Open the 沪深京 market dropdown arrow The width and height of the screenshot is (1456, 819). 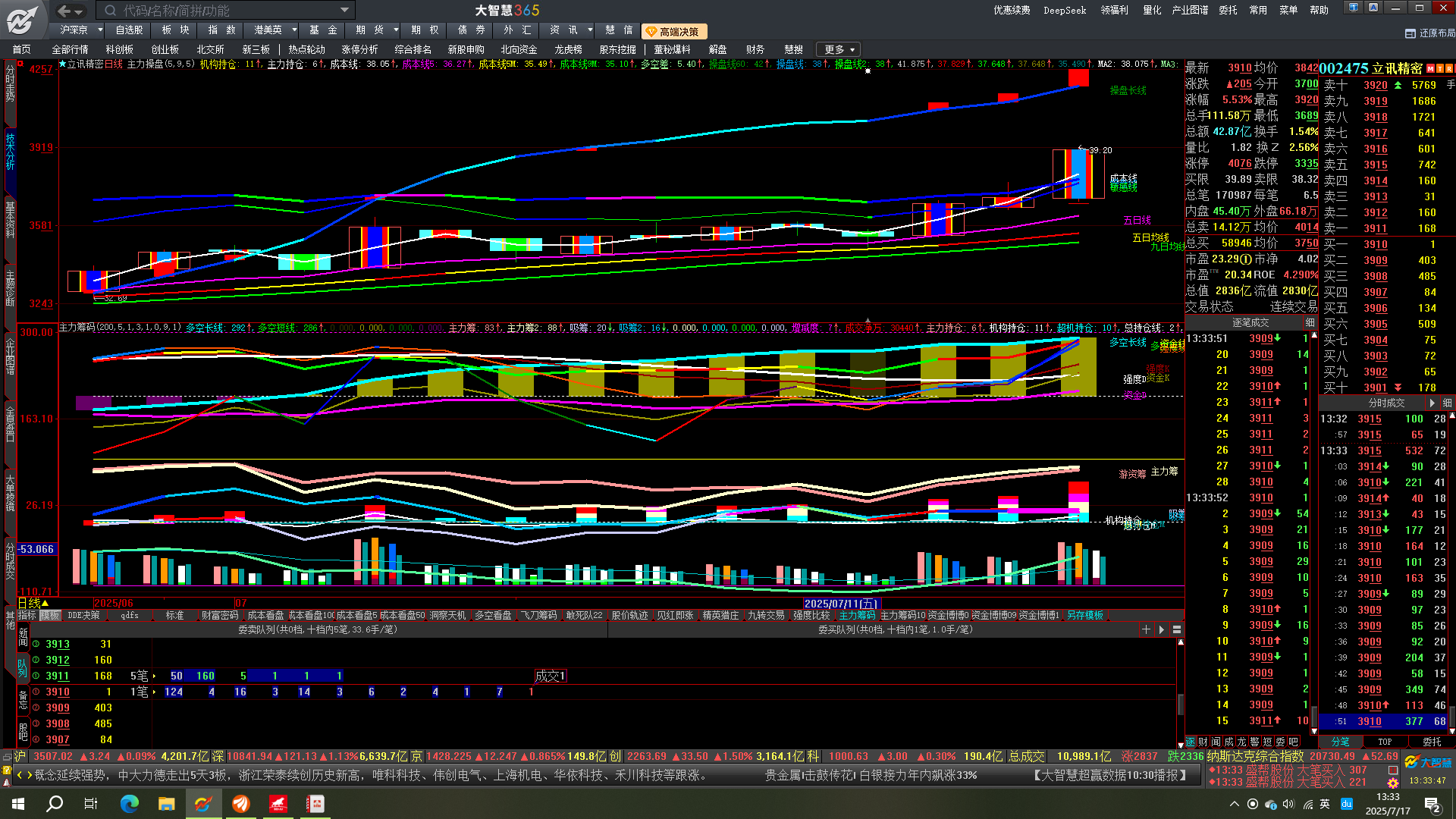click(x=100, y=30)
